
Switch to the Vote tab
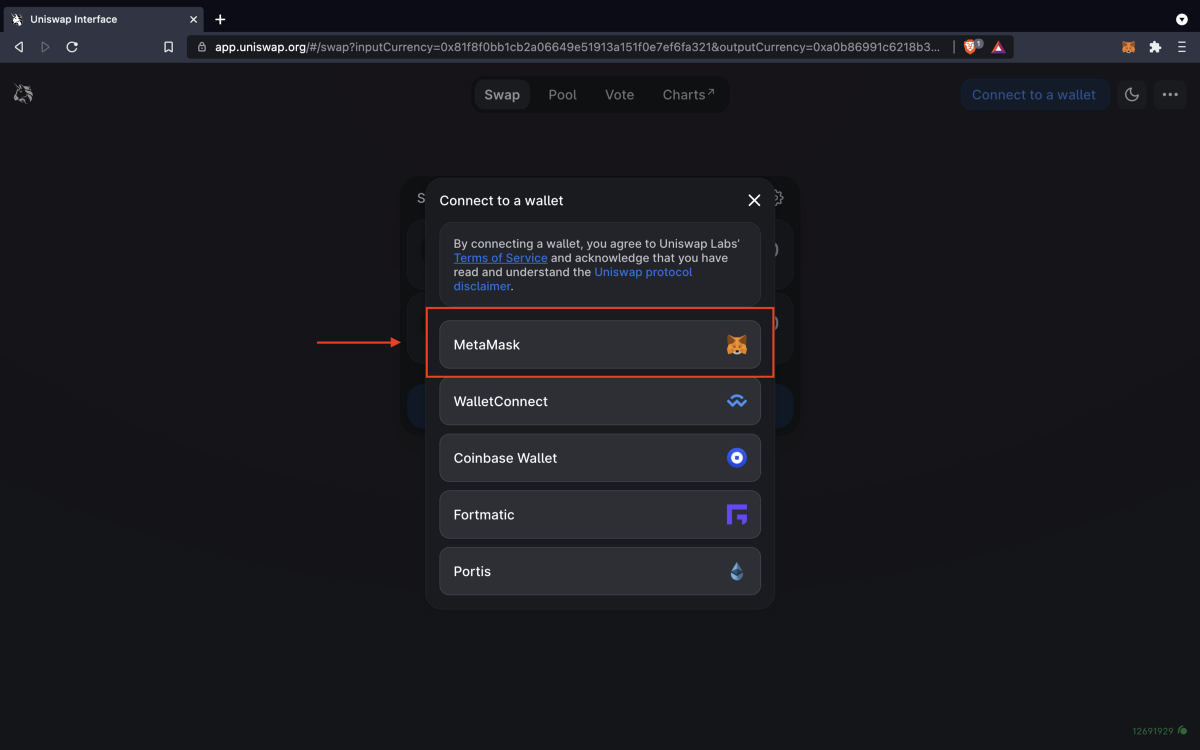619,95
